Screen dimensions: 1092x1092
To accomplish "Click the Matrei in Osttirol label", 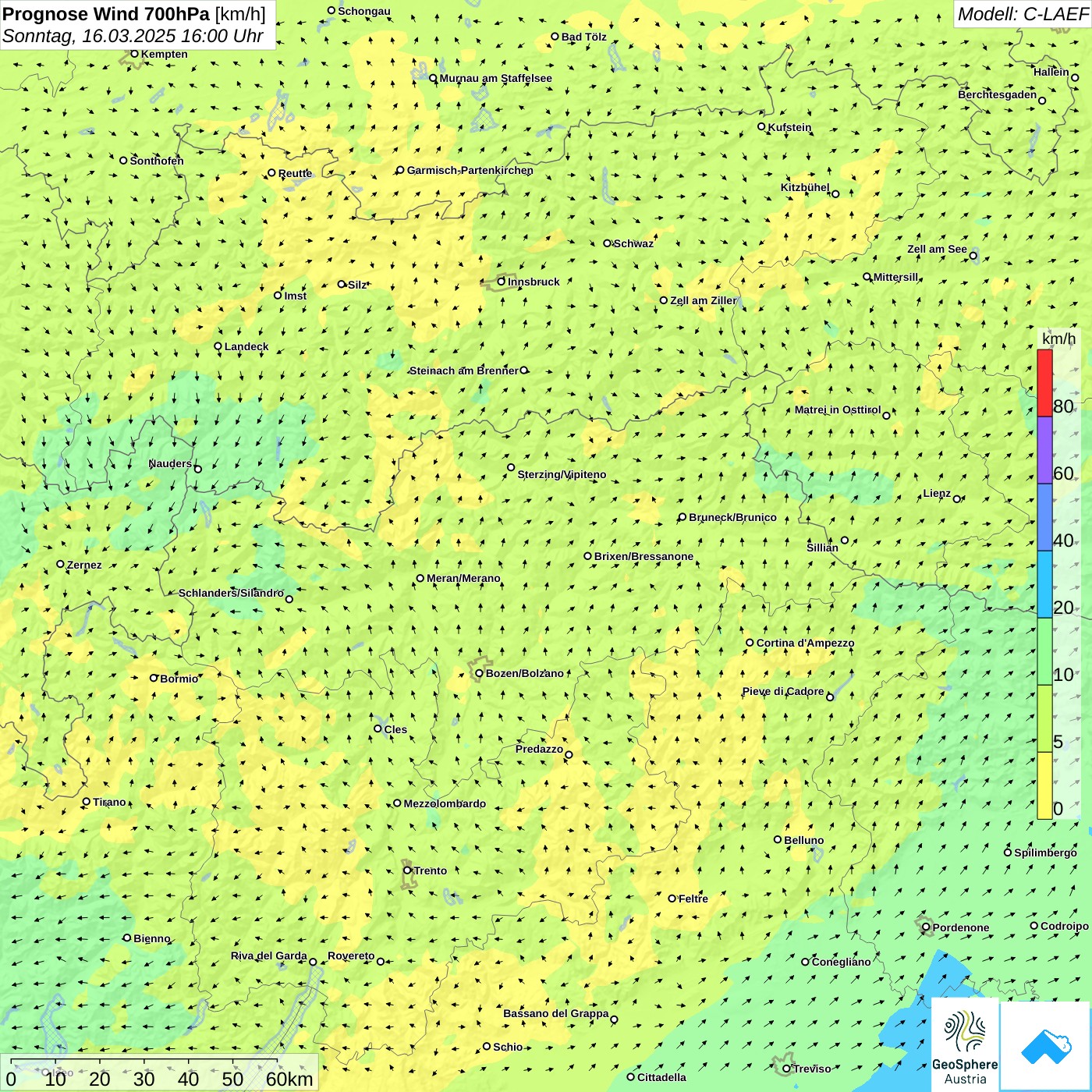I will click(x=837, y=409).
